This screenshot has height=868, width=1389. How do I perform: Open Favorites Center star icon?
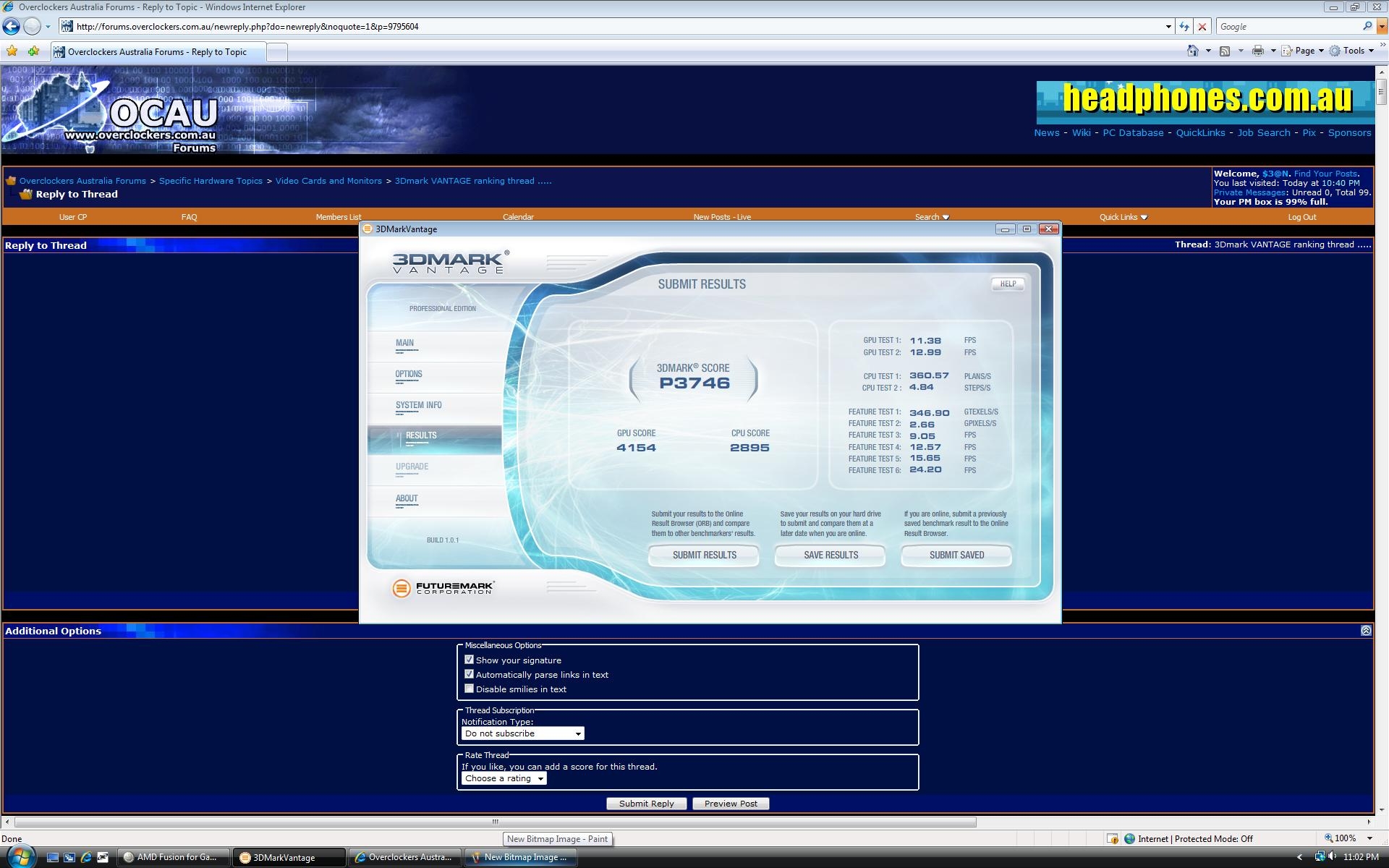12,51
